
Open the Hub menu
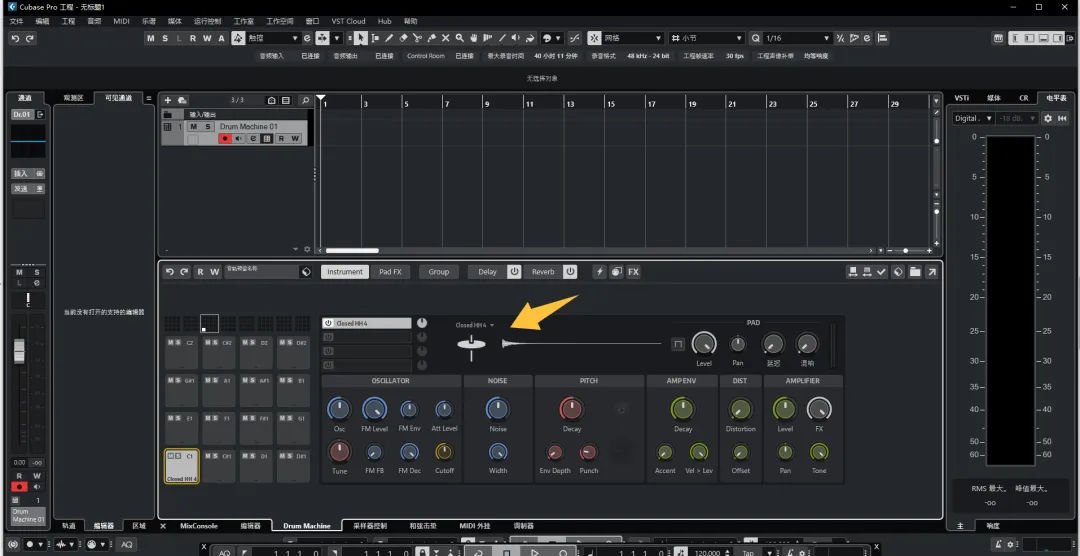384,21
